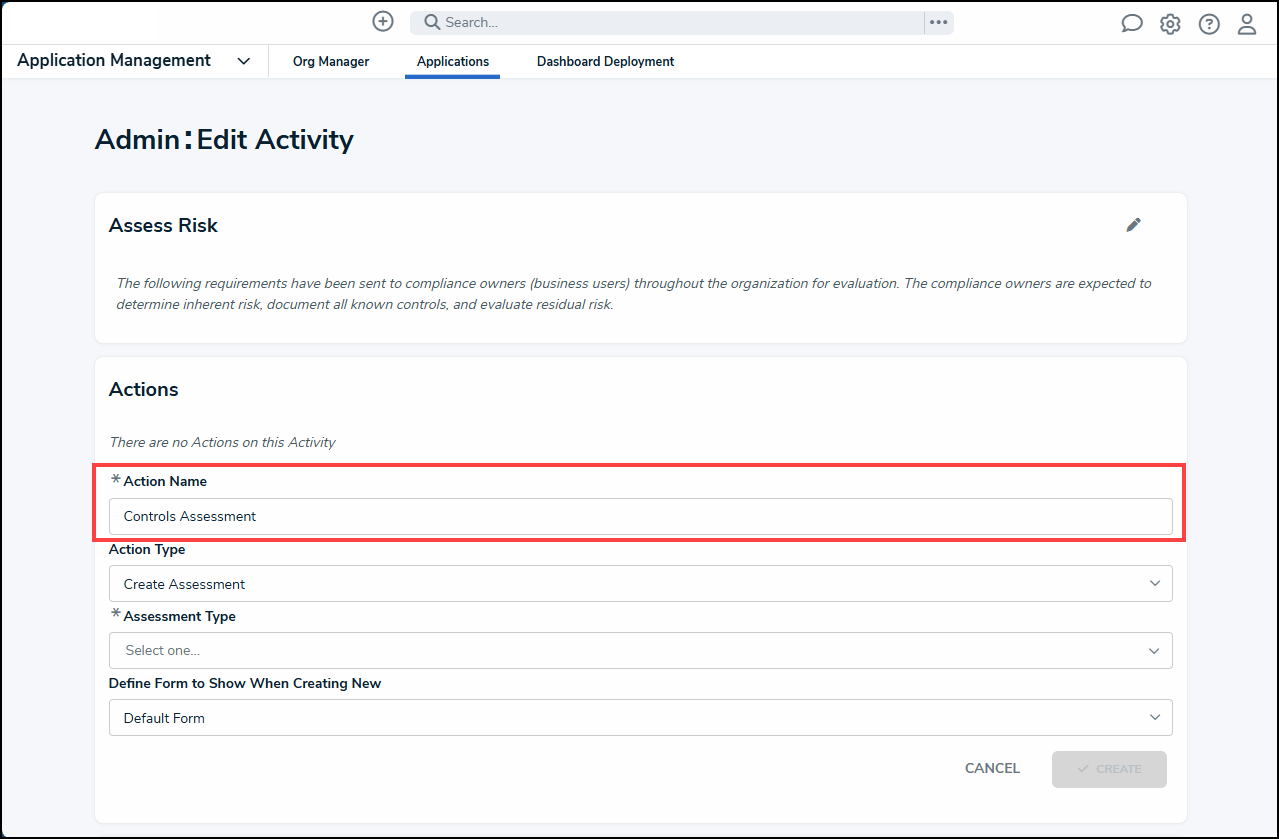
Task: Click the Assess Risk description paragraph
Action: (x=634, y=294)
